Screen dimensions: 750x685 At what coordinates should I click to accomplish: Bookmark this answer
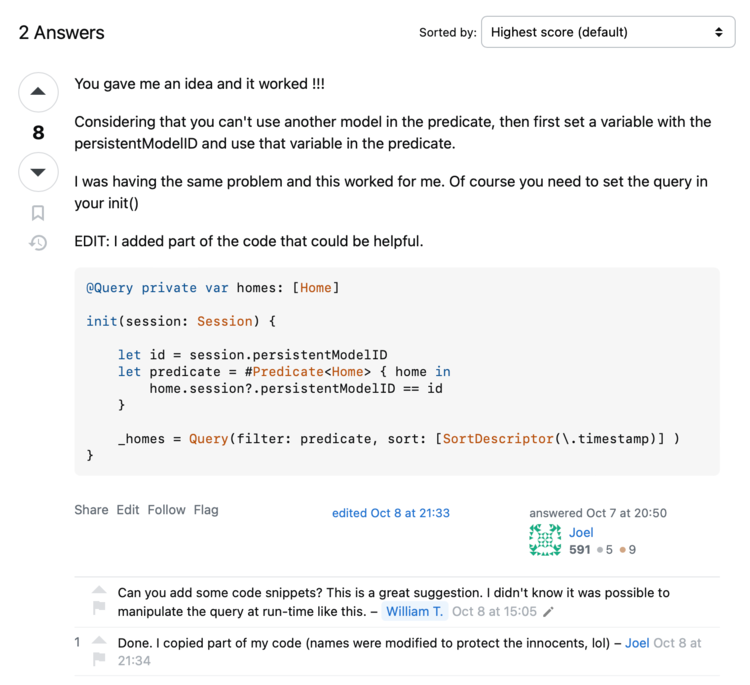click(38, 213)
